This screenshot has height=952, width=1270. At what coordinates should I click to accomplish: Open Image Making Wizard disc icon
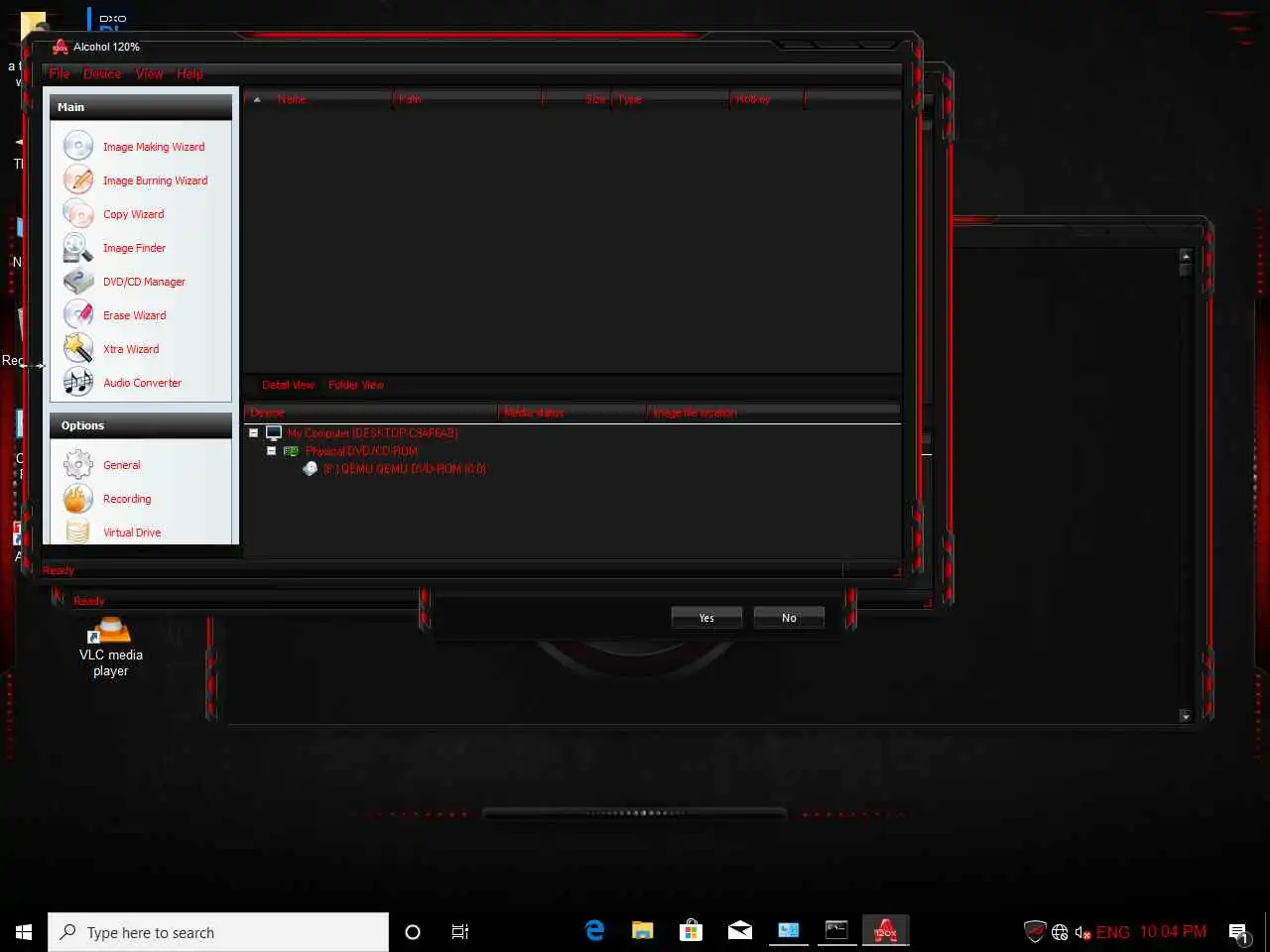(78, 146)
